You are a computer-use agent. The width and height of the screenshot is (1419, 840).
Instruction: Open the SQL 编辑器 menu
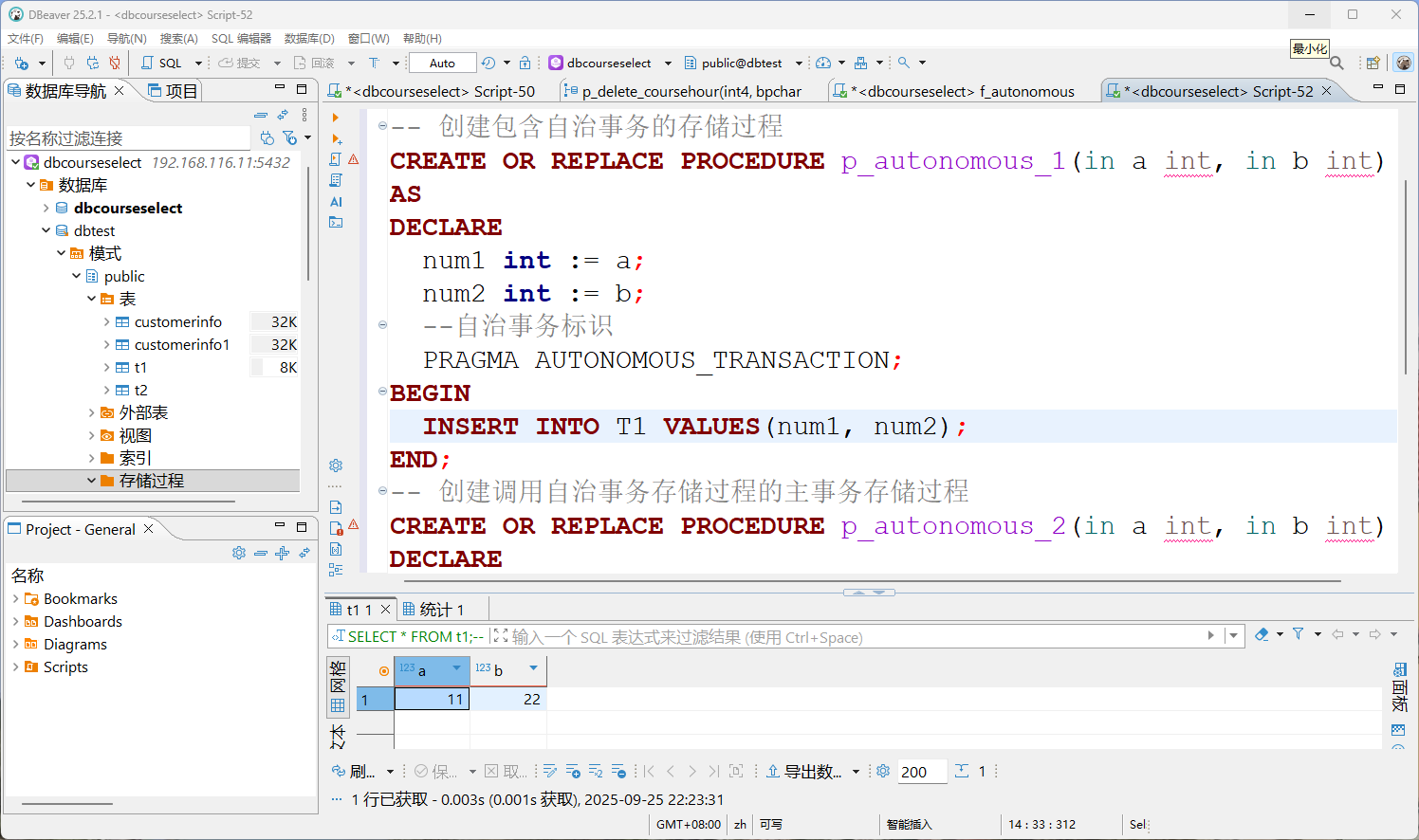(241, 39)
